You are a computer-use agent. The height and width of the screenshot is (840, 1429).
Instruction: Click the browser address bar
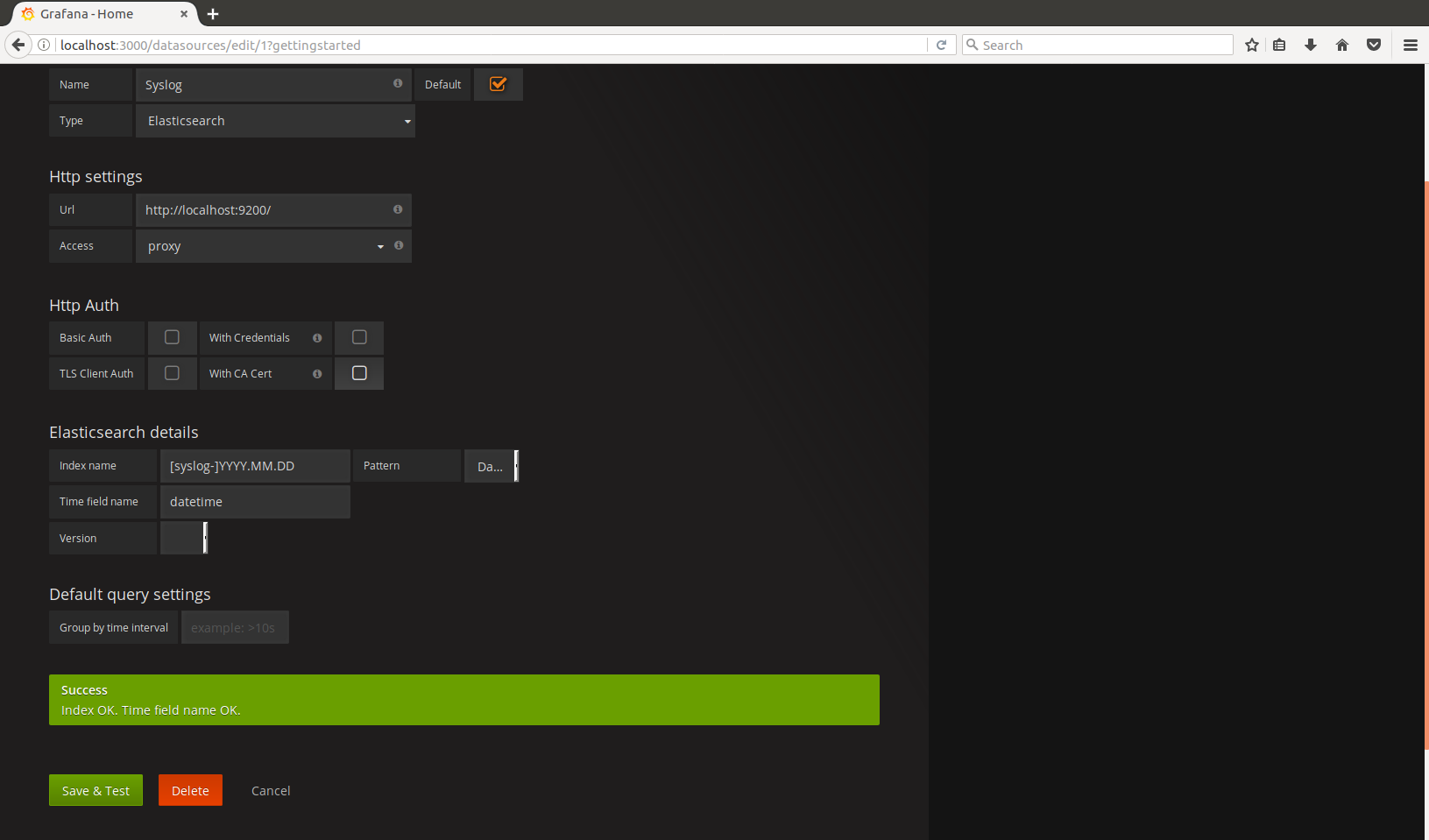pyautogui.click(x=491, y=45)
